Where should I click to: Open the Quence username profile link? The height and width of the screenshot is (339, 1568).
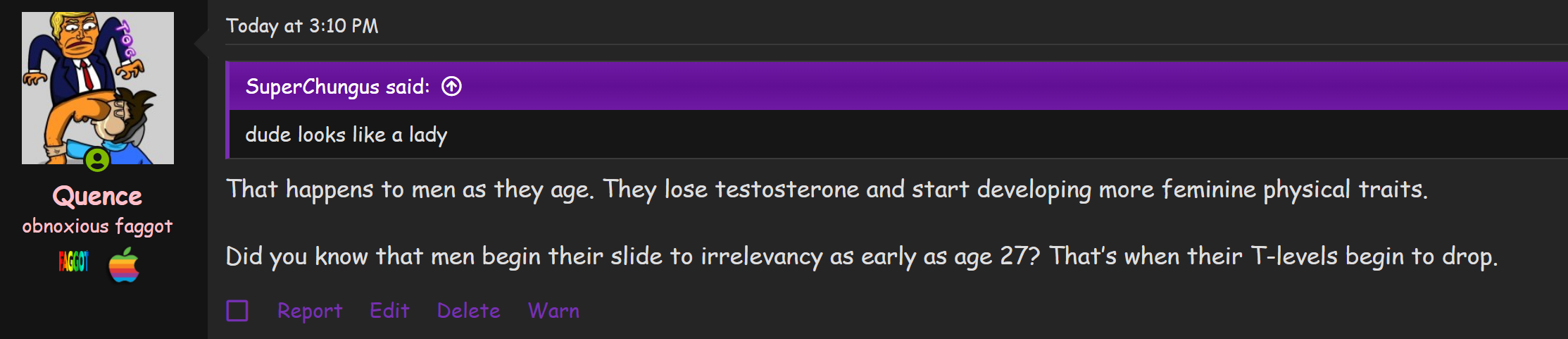click(97, 196)
